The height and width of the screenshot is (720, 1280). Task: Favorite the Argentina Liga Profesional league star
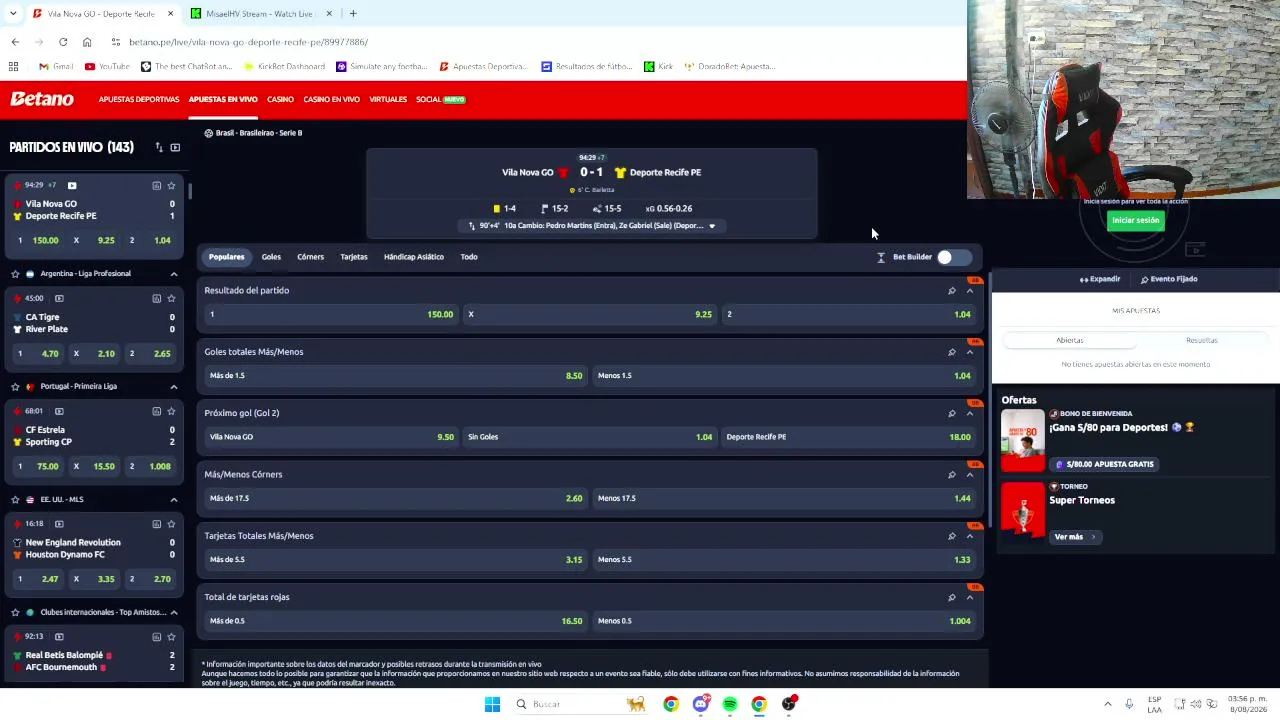coord(15,273)
